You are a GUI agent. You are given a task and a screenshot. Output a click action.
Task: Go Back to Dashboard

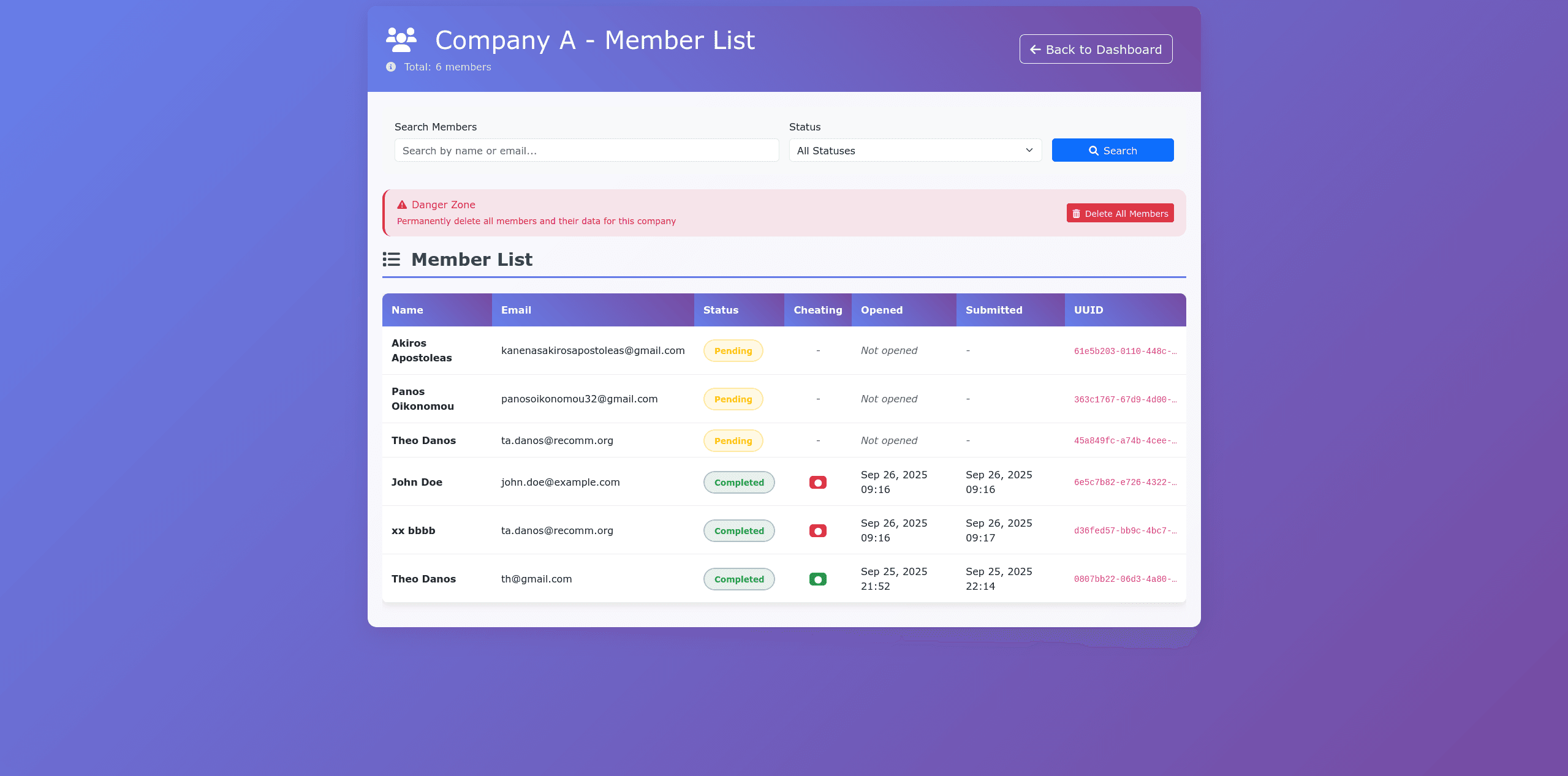(x=1096, y=50)
